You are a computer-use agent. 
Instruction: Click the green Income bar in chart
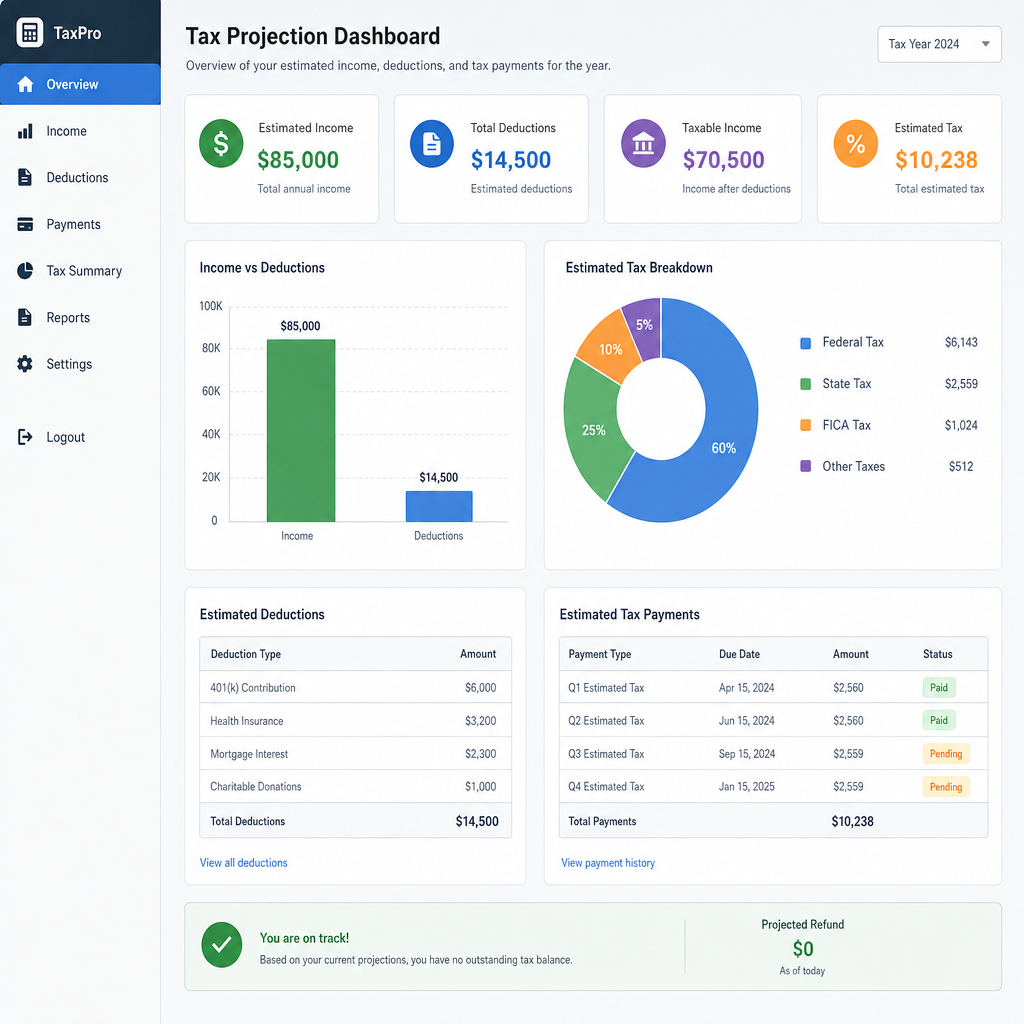click(301, 430)
